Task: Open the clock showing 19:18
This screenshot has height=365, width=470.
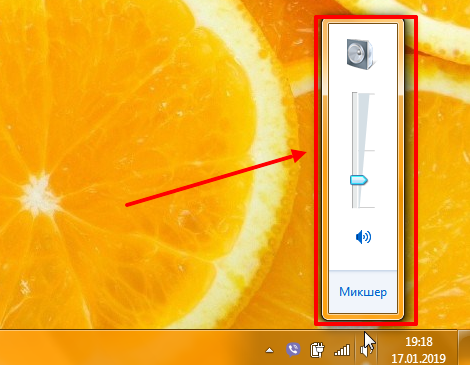Action: (419, 342)
